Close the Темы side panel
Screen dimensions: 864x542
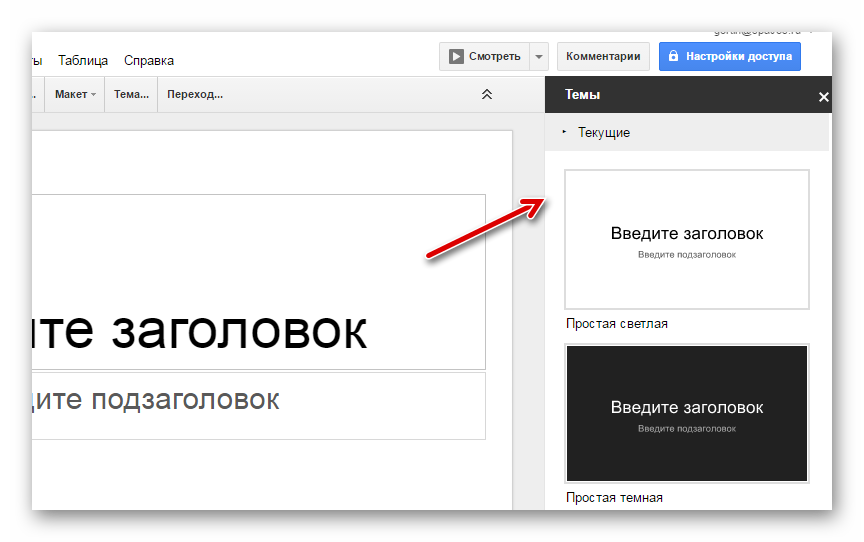pyautogui.click(x=823, y=97)
